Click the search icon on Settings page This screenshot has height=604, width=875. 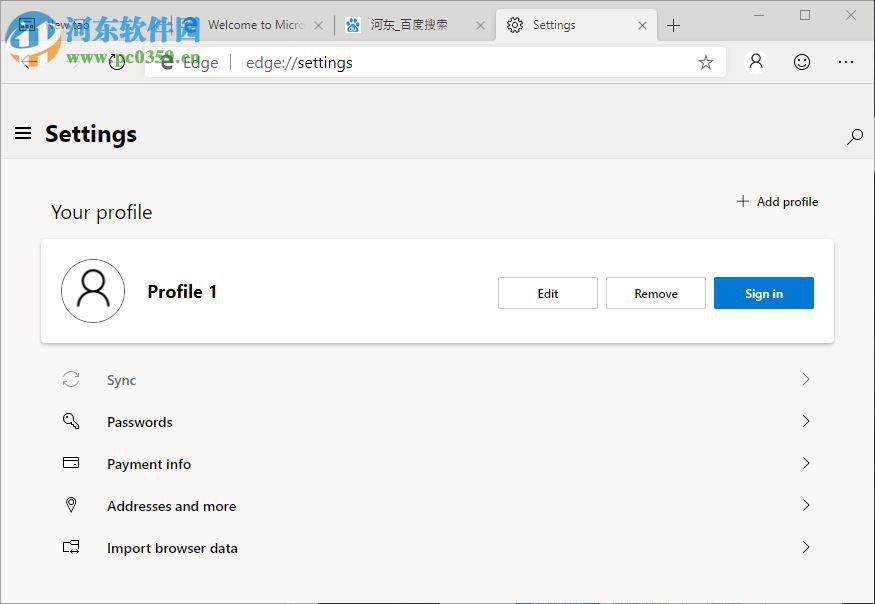pyautogui.click(x=855, y=136)
